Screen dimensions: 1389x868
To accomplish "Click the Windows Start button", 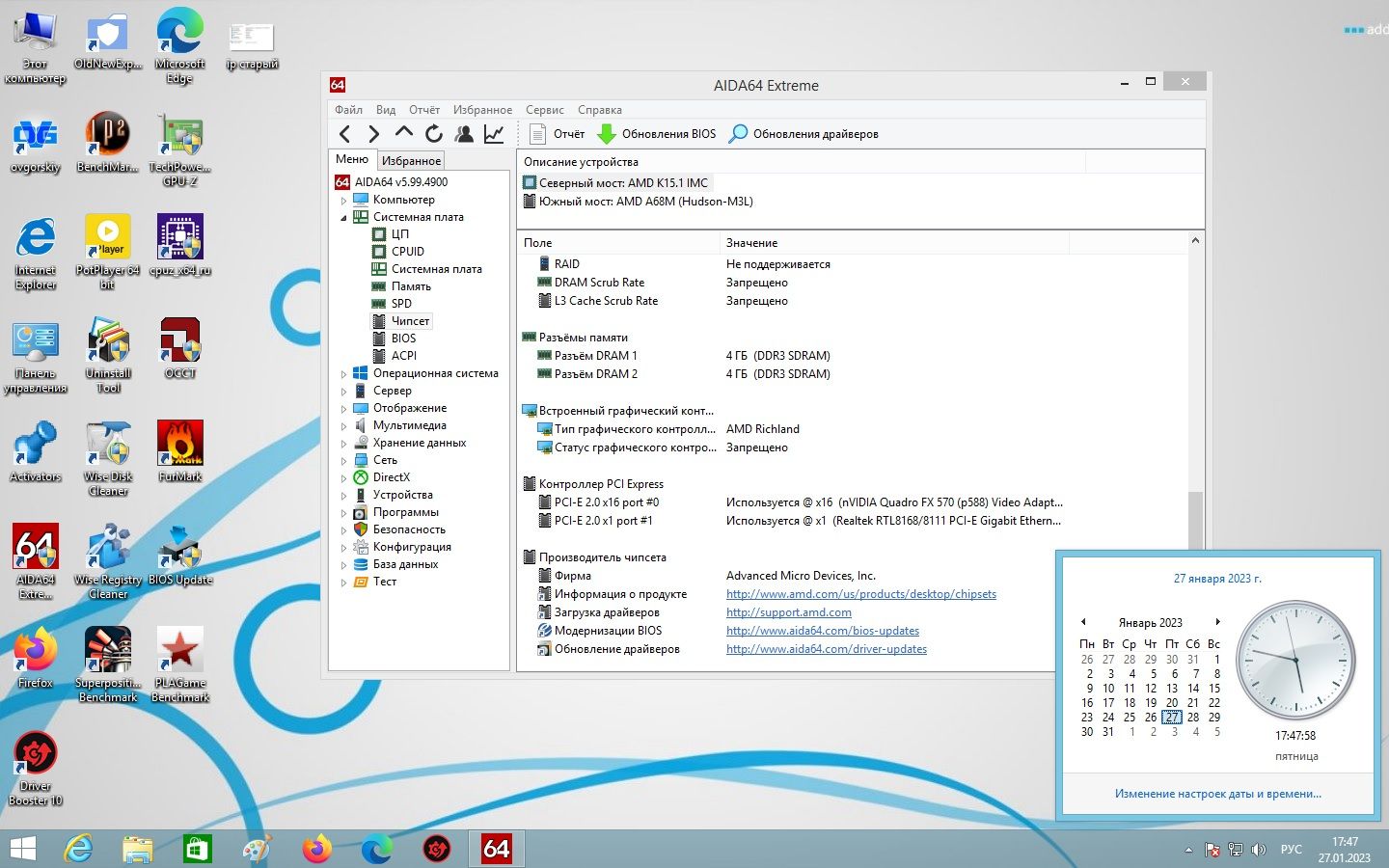I will (x=22, y=849).
